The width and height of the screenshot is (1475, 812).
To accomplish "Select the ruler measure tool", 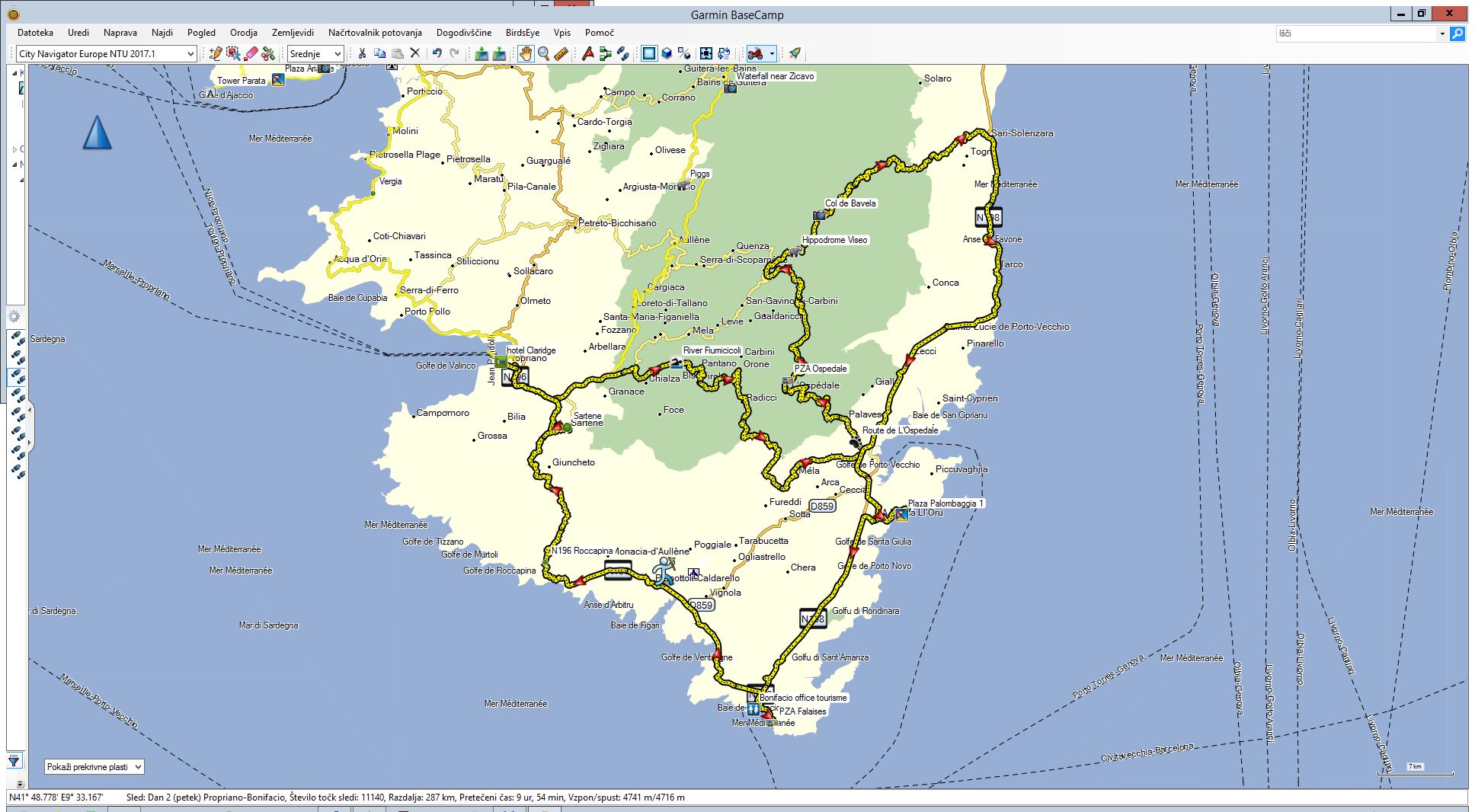I will [562, 53].
